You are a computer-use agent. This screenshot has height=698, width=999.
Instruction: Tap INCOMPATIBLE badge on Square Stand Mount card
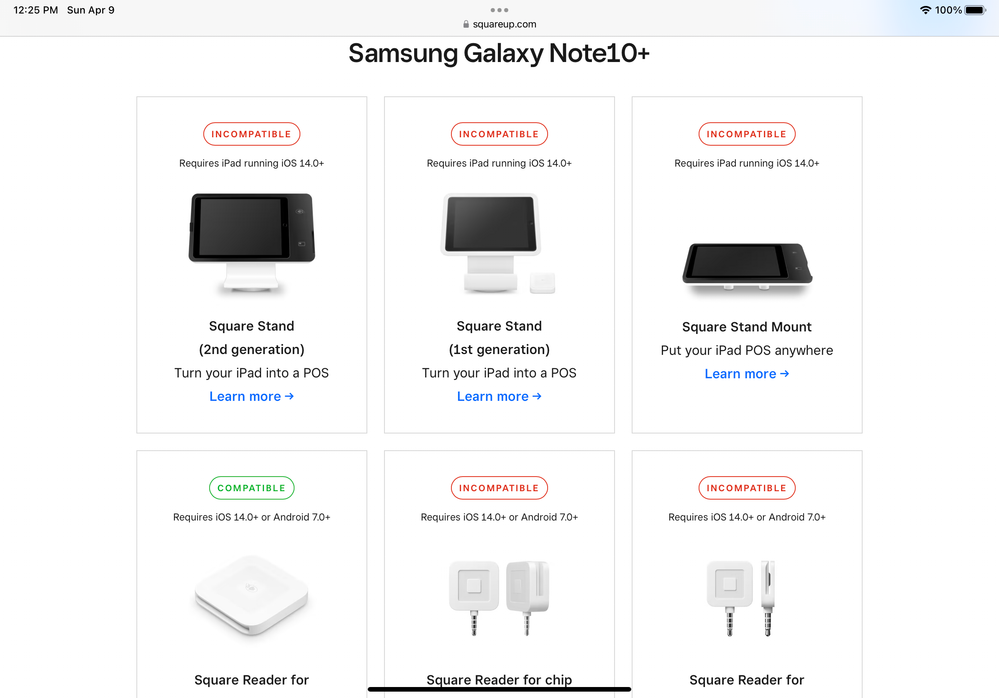747,134
